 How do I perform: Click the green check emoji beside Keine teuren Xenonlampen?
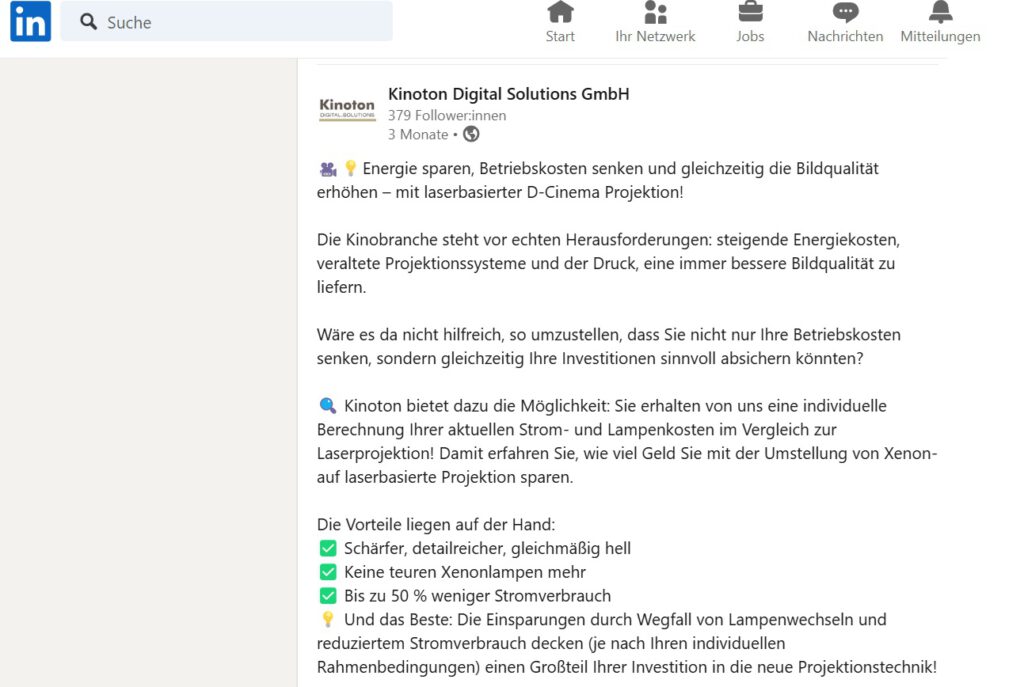point(328,572)
